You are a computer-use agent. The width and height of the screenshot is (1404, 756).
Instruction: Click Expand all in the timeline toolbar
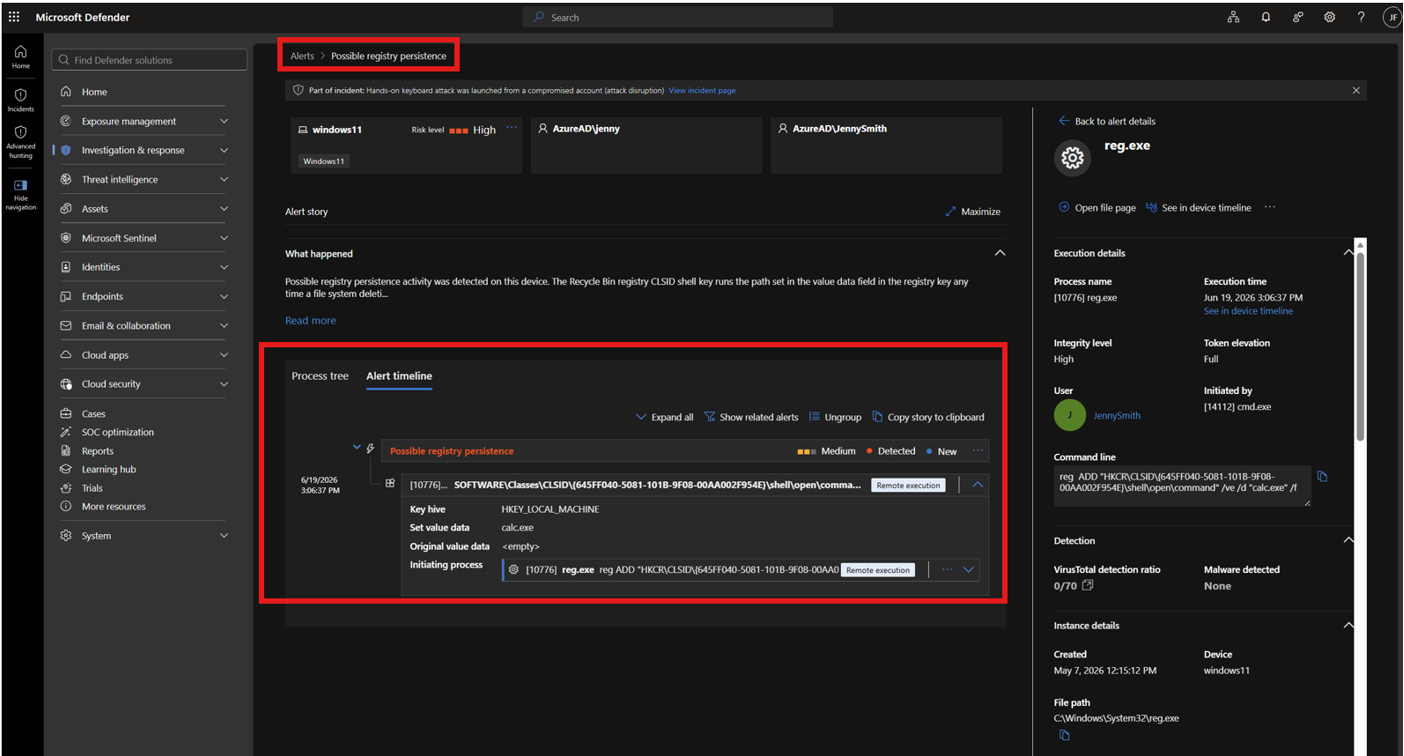pyautogui.click(x=664, y=417)
